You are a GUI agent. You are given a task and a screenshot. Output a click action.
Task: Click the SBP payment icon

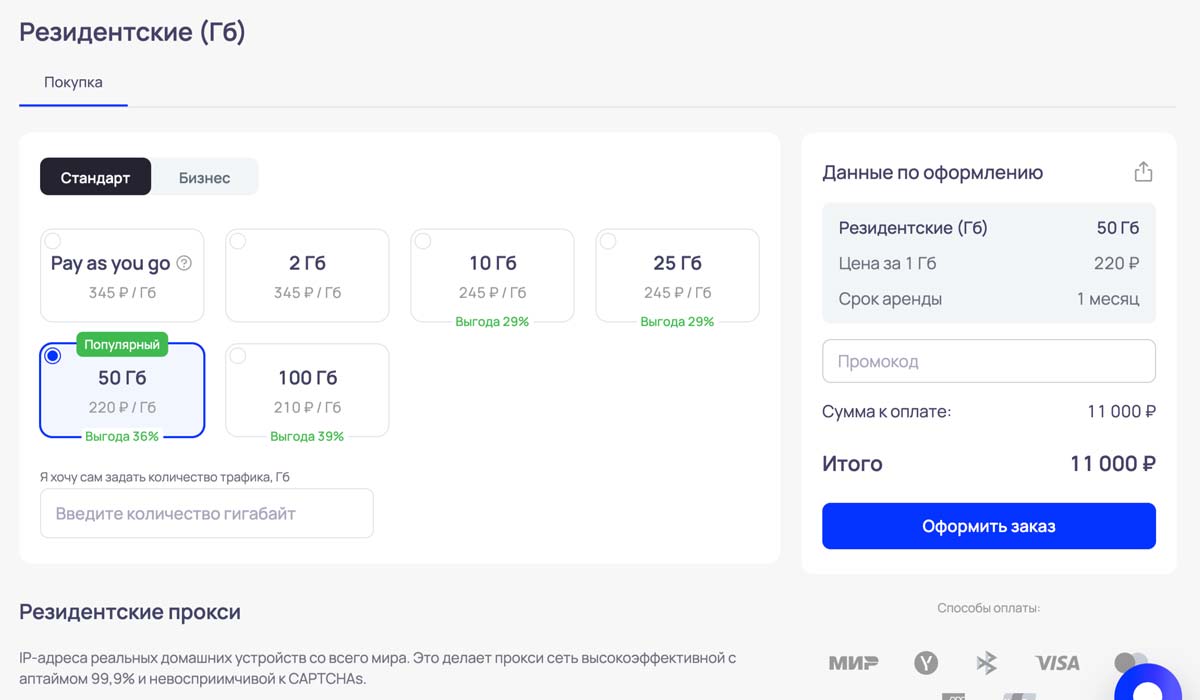987,662
